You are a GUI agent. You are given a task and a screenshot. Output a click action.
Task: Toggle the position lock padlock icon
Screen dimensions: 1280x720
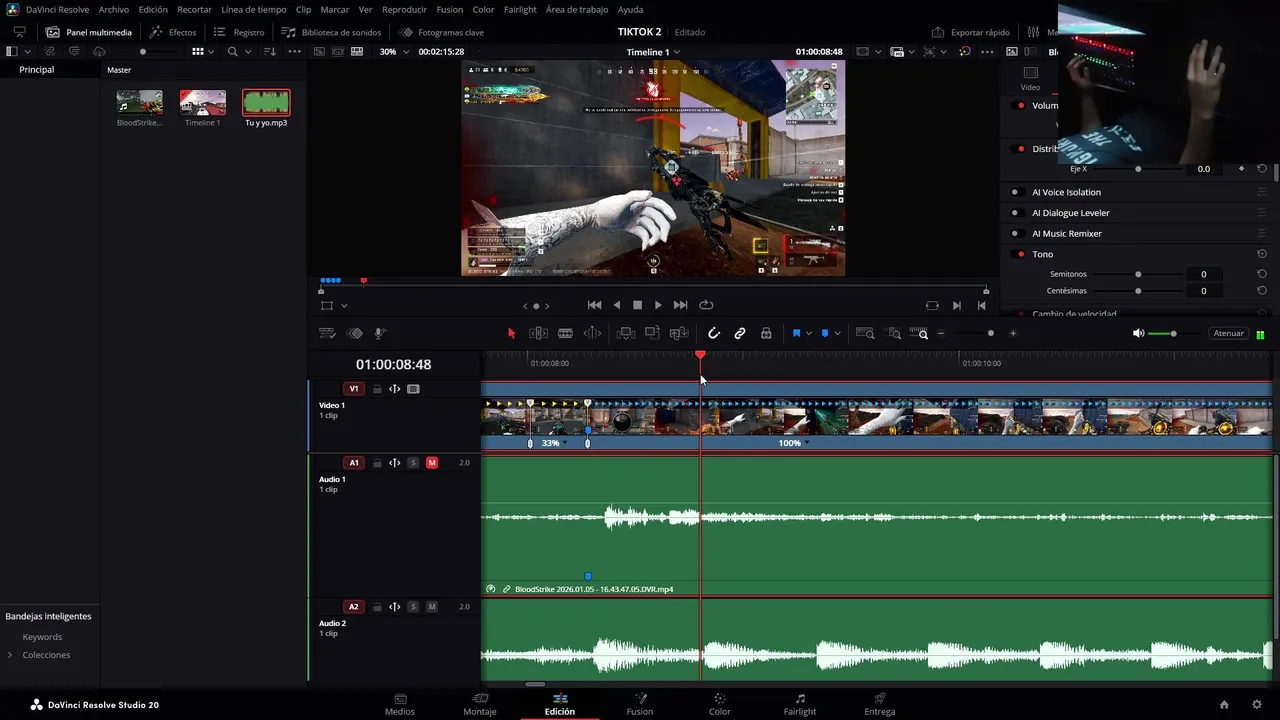766,333
